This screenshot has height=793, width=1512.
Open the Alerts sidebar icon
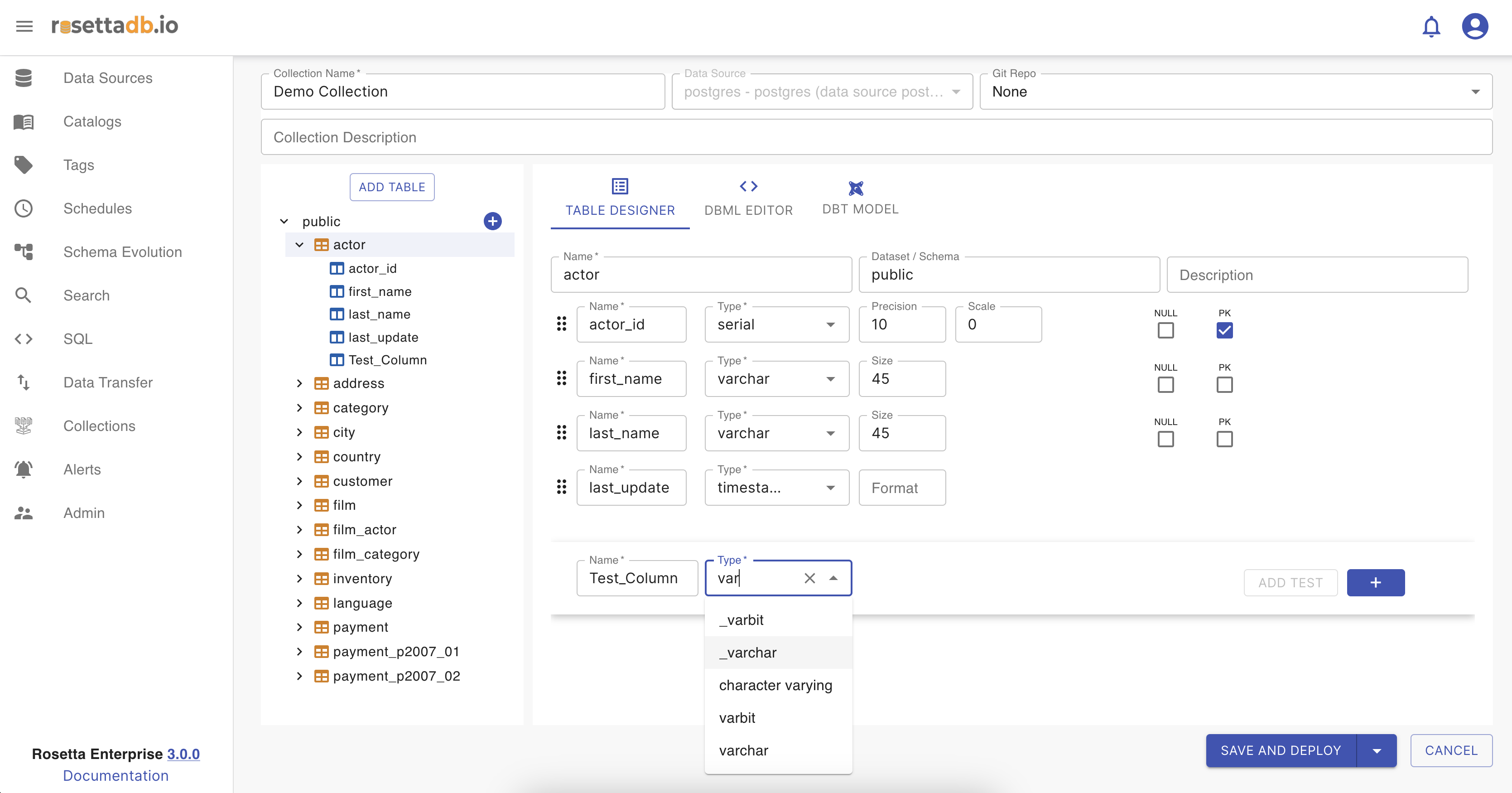(x=24, y=469)
